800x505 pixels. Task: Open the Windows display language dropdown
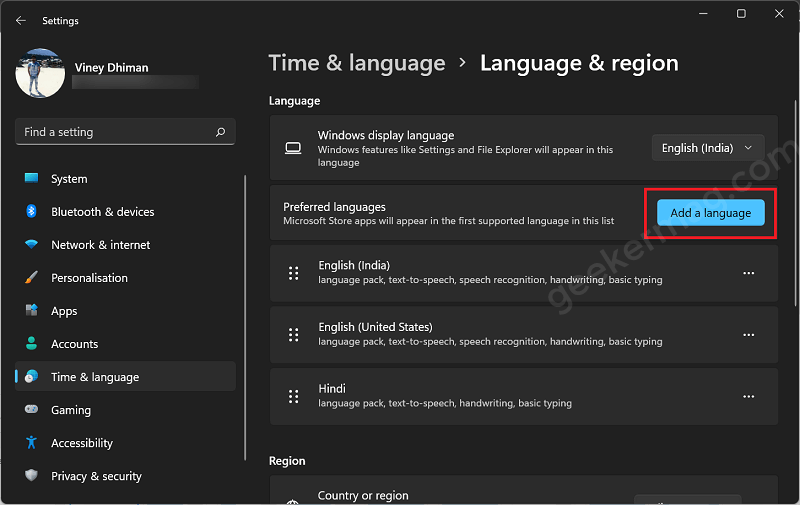pos(708,148)
